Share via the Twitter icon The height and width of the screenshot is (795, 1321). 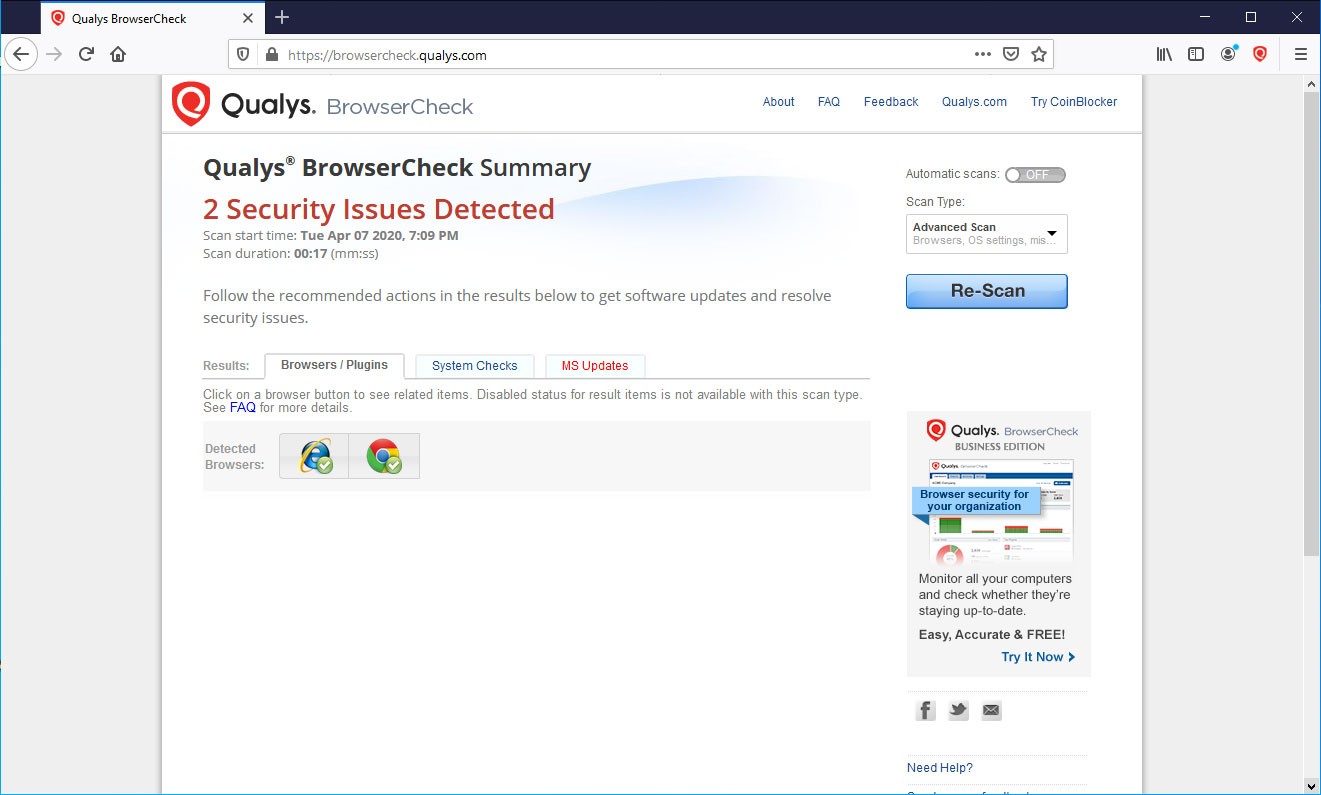pyautogui.click(x=958, y=710)
